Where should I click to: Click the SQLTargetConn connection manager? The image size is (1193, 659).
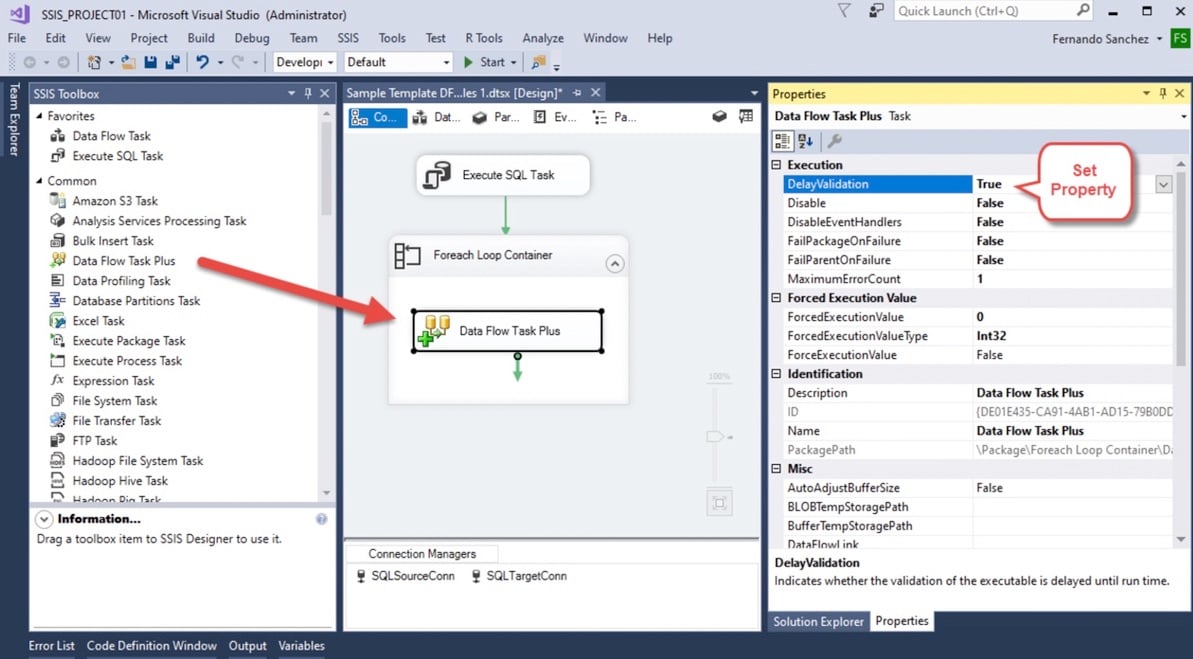519,576
